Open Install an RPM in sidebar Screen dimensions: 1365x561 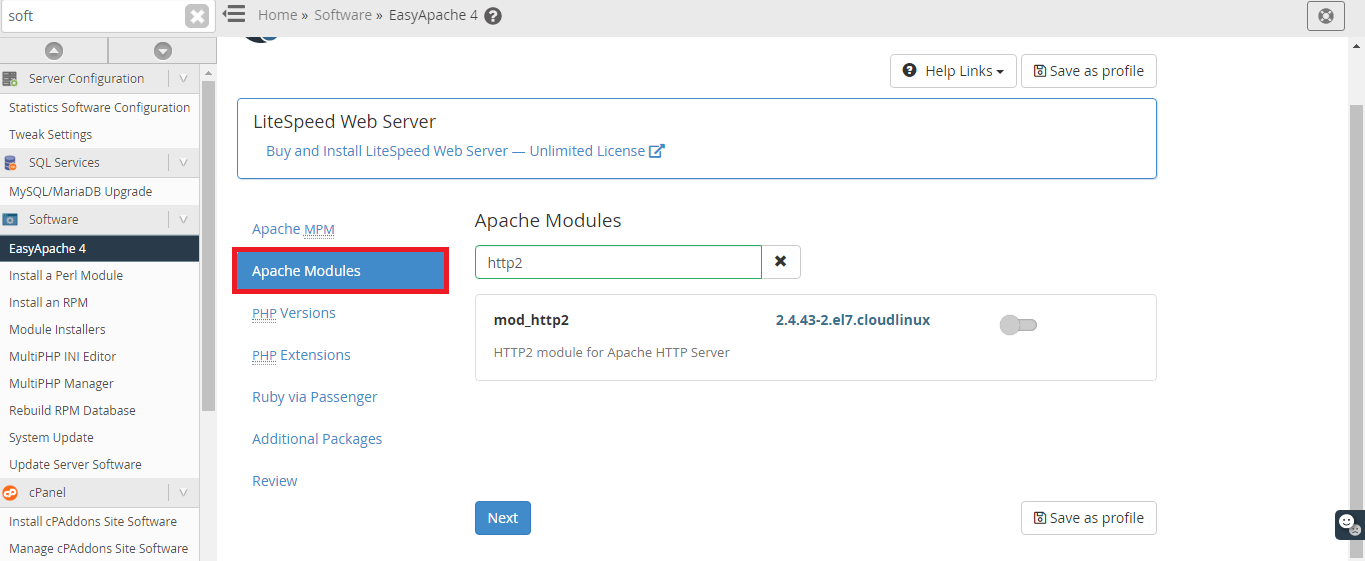coord(48,303)
